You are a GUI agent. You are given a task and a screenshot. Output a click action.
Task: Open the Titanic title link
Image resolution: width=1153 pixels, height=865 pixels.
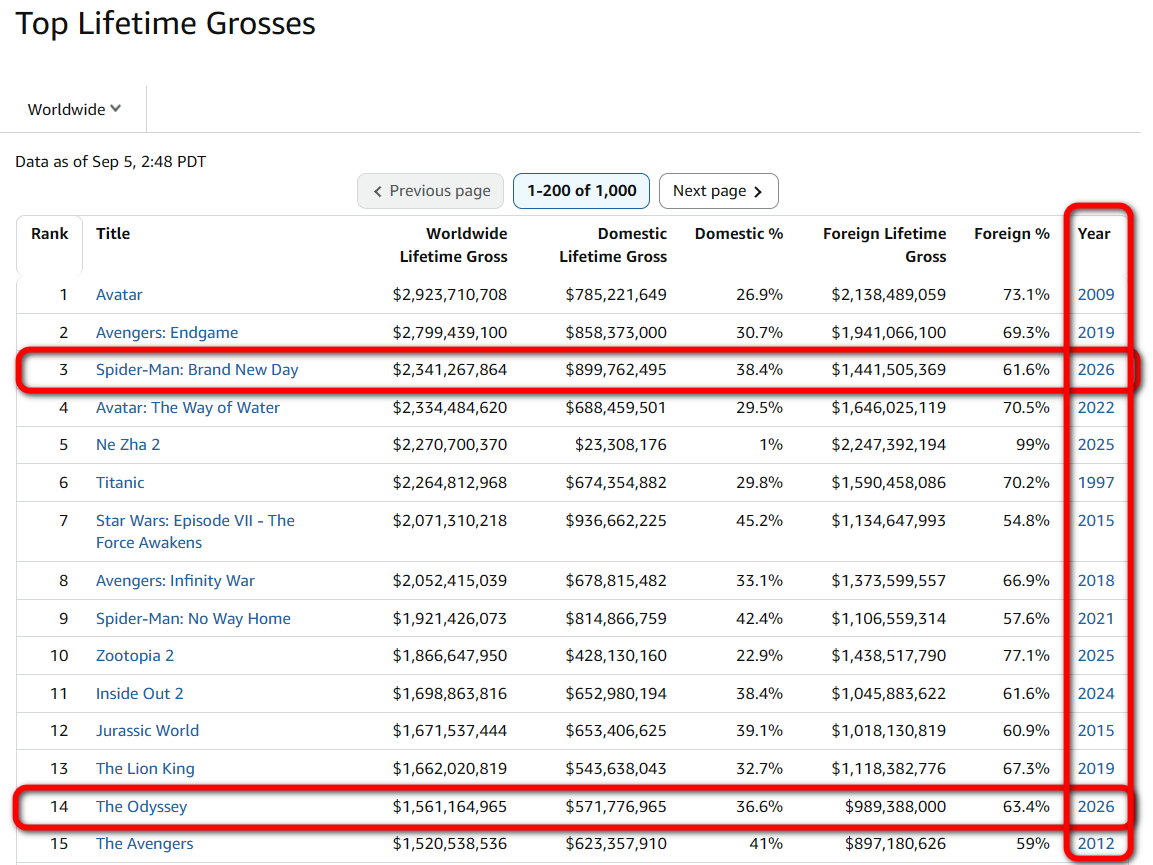coord(120,483)
